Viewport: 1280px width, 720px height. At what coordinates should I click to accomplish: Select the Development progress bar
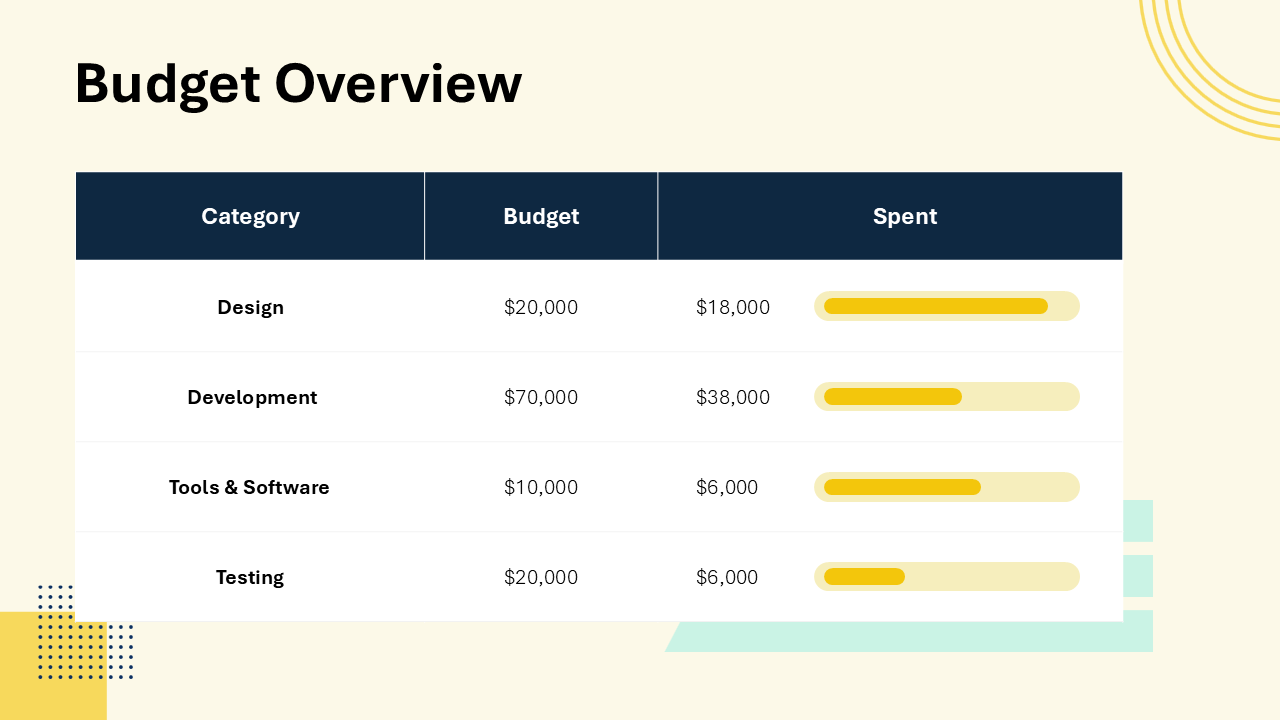click(x=946, y=397)
